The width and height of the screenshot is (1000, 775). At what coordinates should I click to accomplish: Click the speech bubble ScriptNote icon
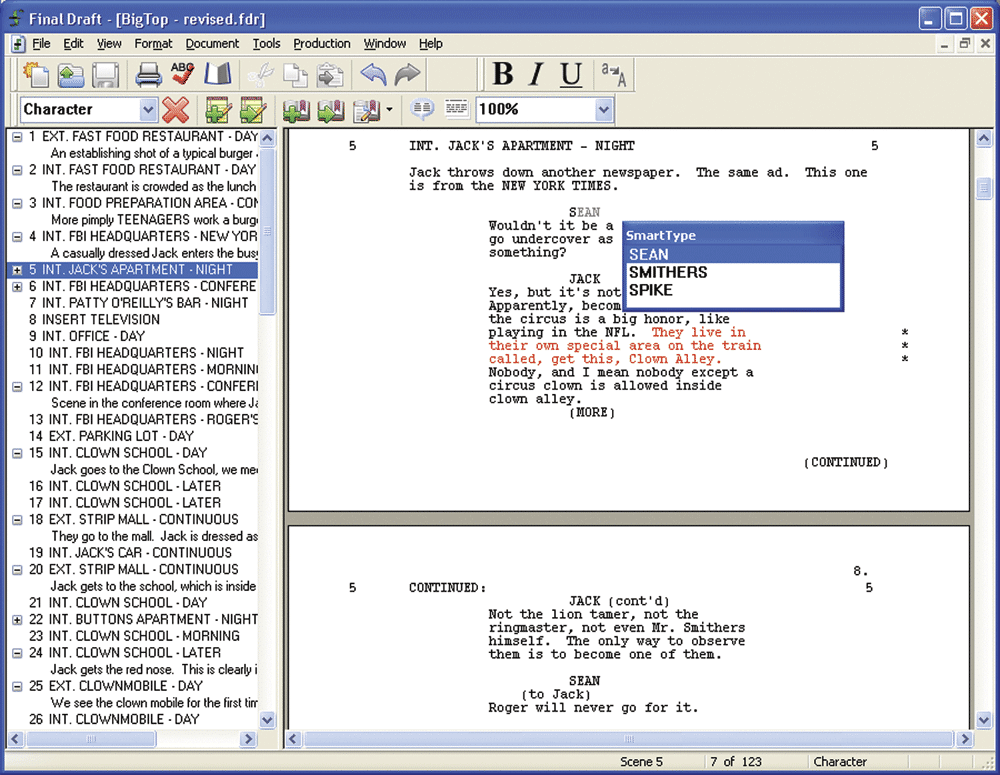click(422, 109)
